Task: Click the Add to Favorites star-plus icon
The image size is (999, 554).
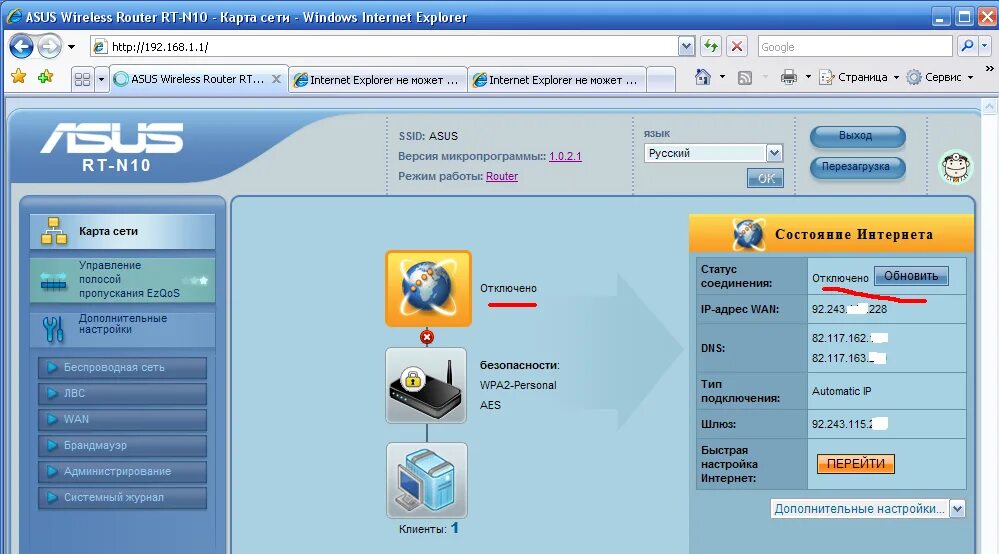Action: click(x=45, y=77)
